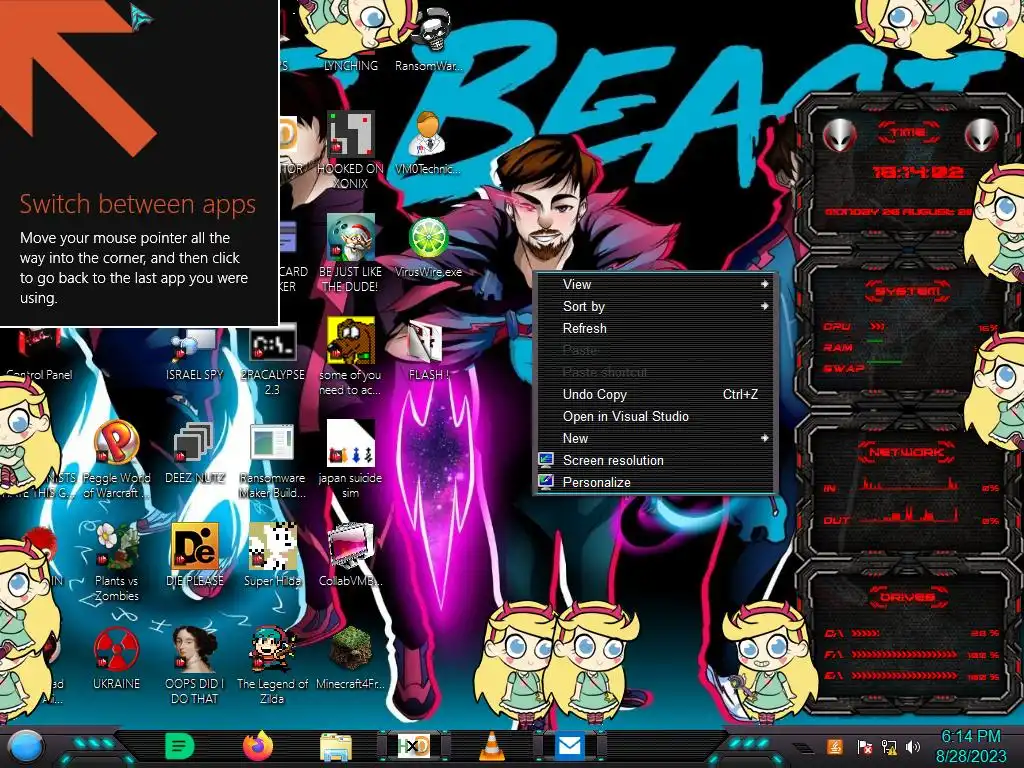Open UKRAINE radiation icon
The height and width of the screenshot is (768, 1024).
tap(116, 658)
